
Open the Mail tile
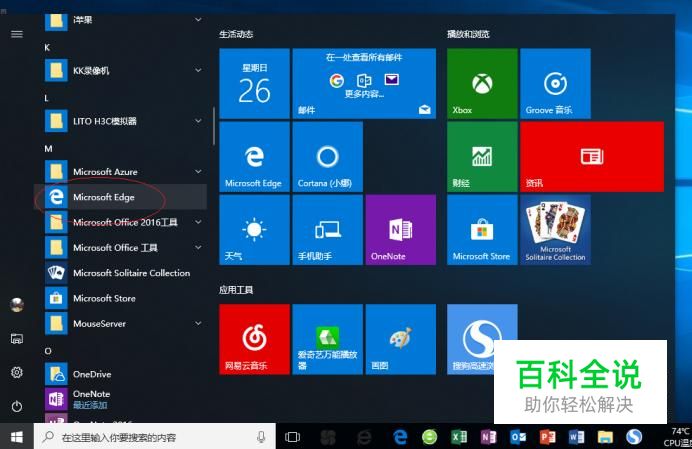point(364,83)
